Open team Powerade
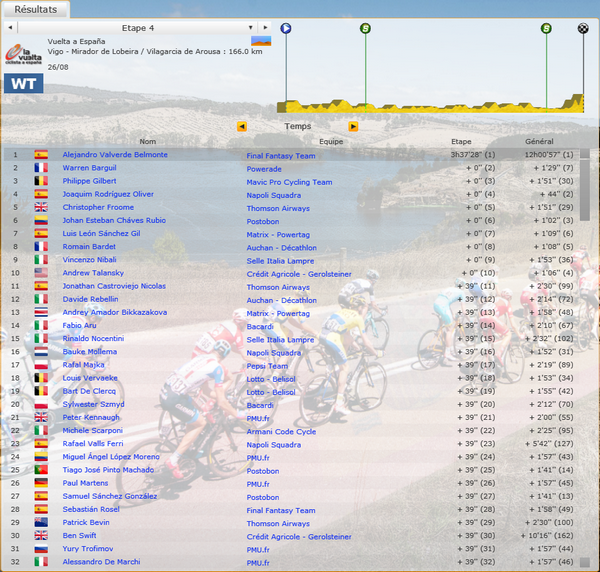Image resolution: width=600 pixels, height=572 pixels. click(264, 169)
